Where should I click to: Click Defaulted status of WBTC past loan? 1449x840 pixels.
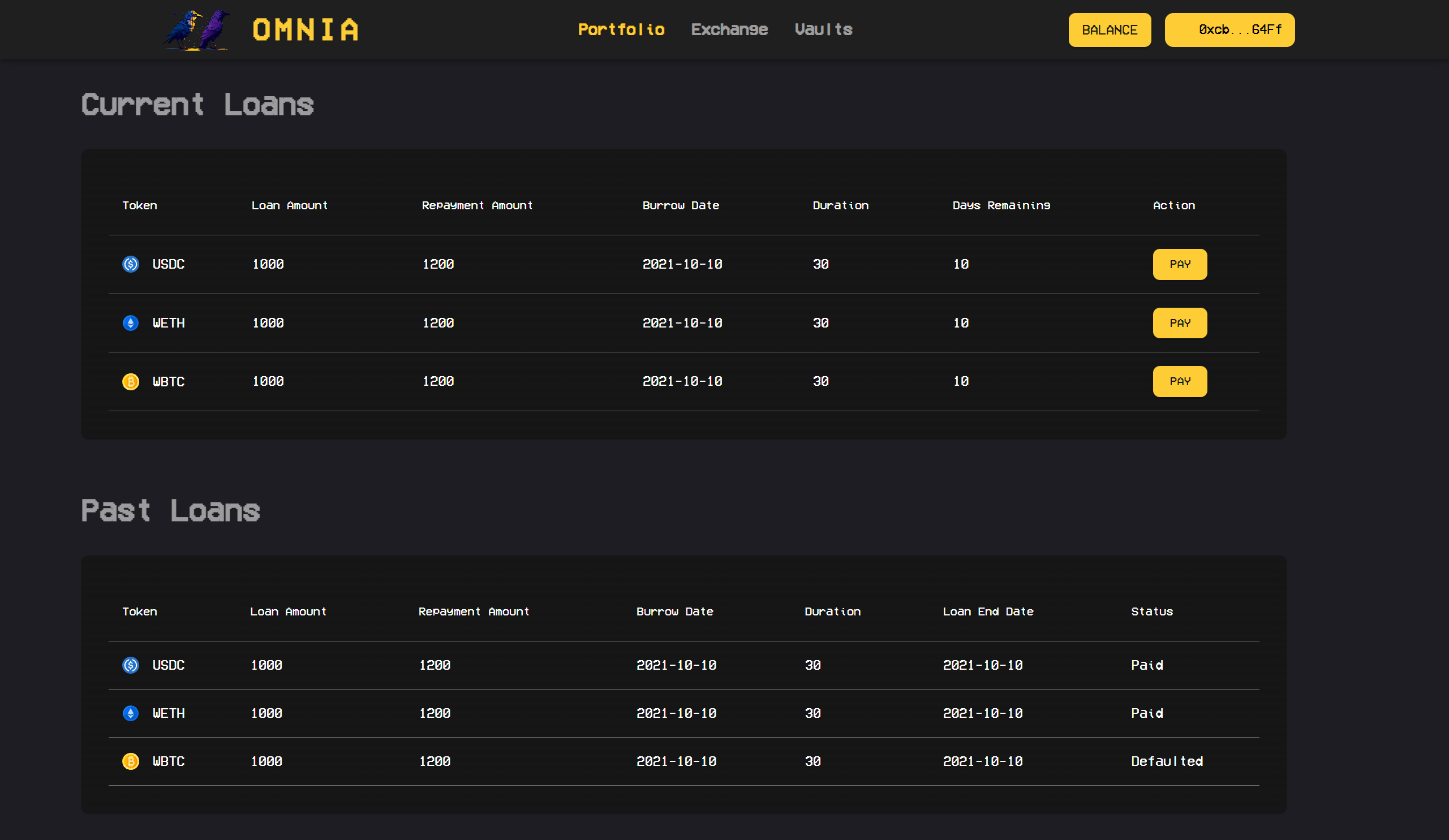coord(1167,761)
